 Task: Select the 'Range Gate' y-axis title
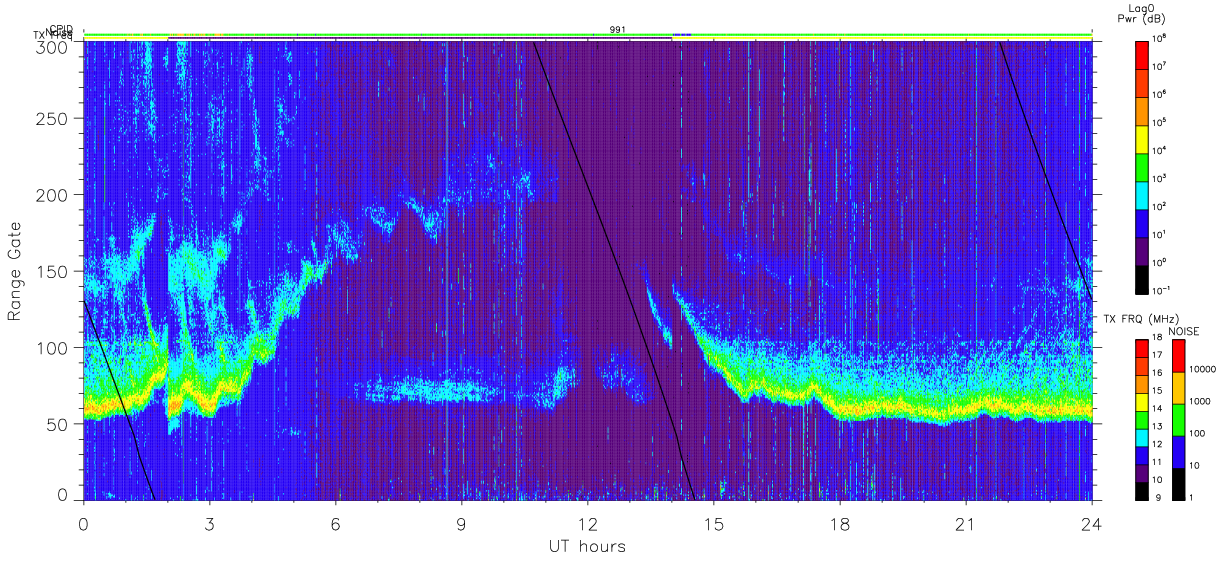(x=16, y=270)
